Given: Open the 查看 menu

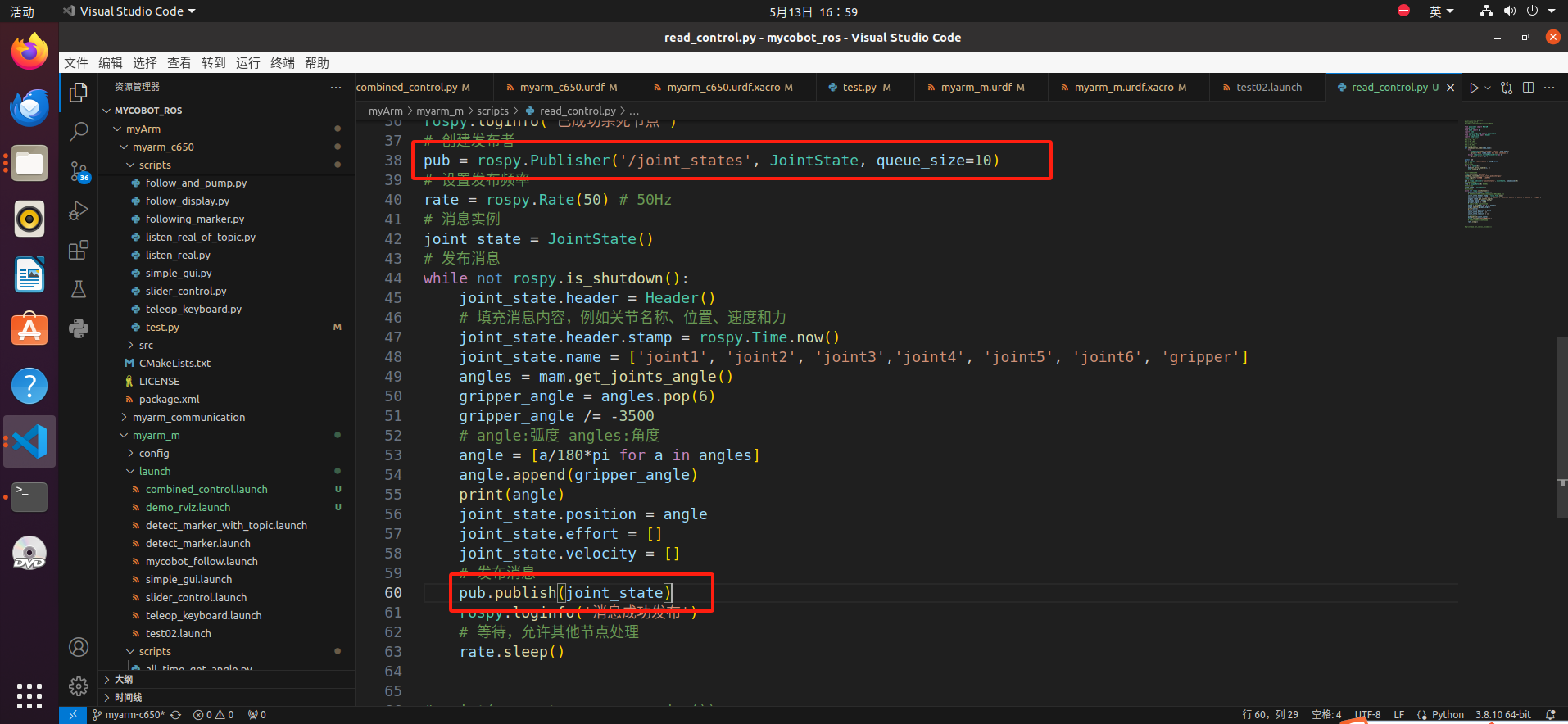Looking at the screenshot, I should (x=179, y=63).
